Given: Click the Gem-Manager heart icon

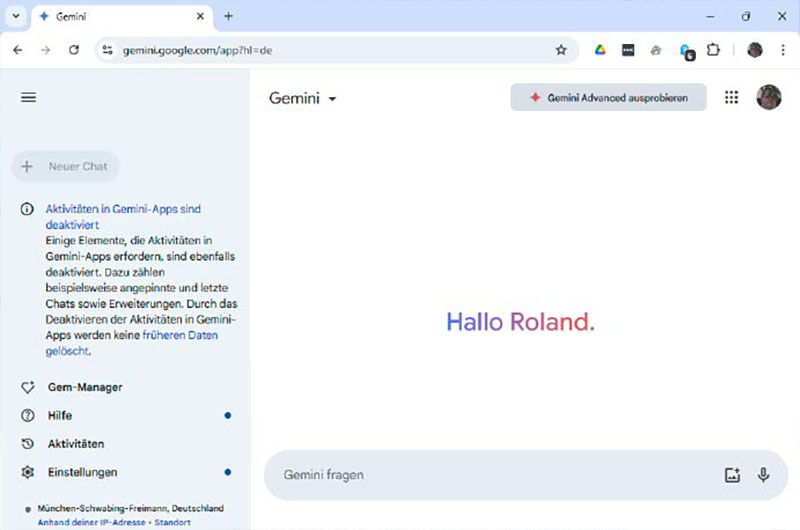Looking at the screenshot, I should 28,387.
